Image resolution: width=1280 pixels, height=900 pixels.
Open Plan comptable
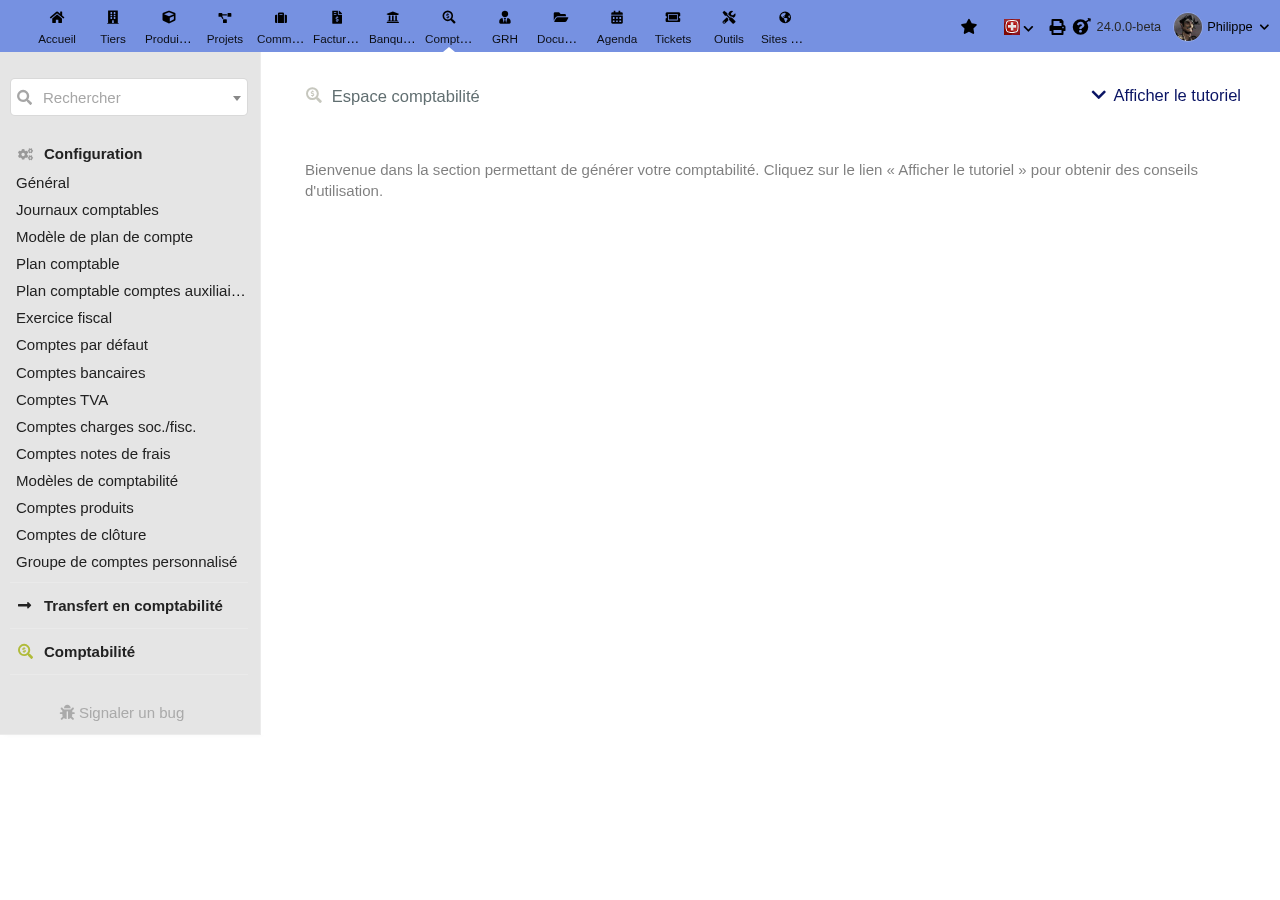point(68,263)
